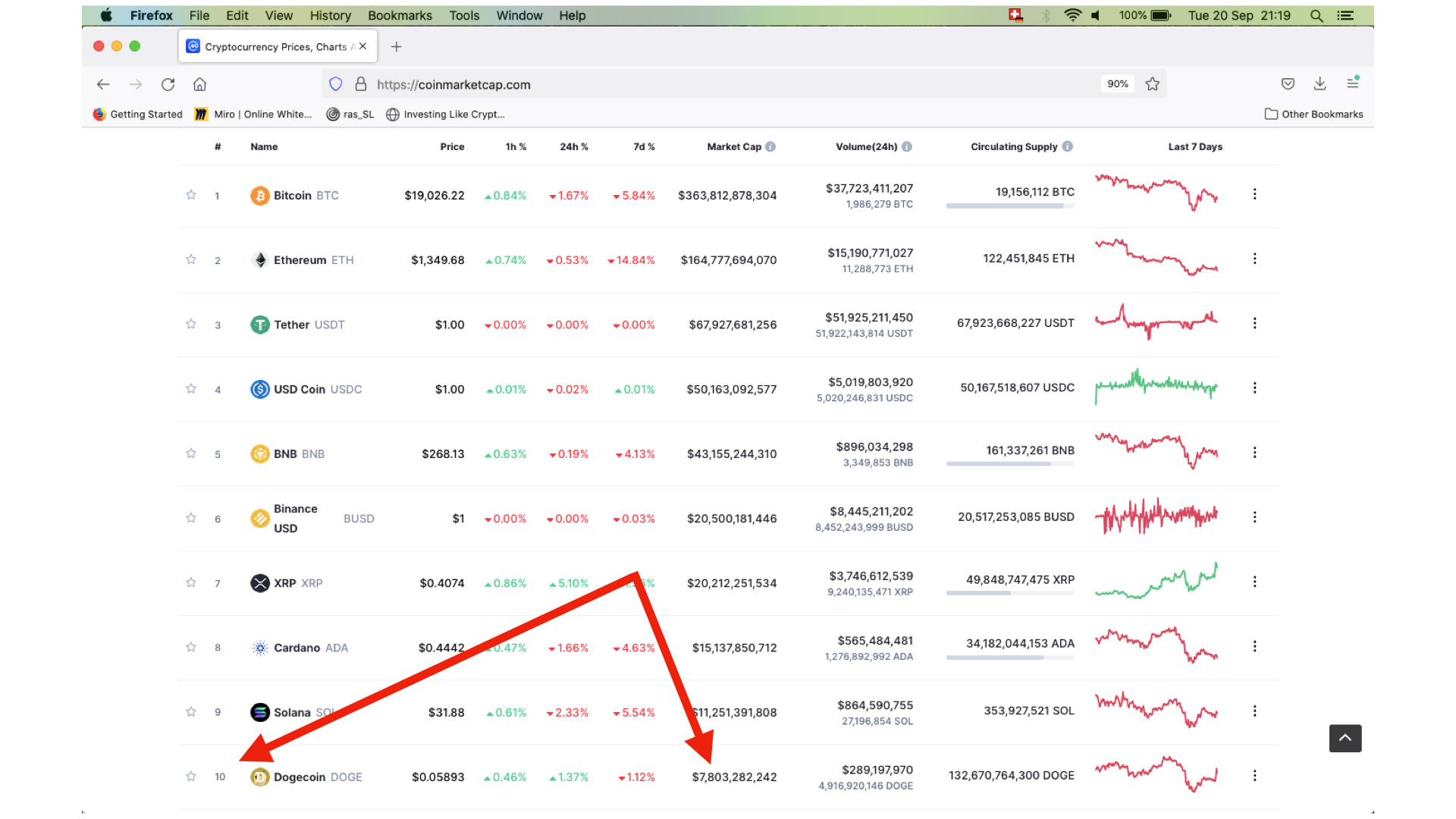Star Binance USD in the watchlist
1456x819 pixels.
[x=191, y=518]
